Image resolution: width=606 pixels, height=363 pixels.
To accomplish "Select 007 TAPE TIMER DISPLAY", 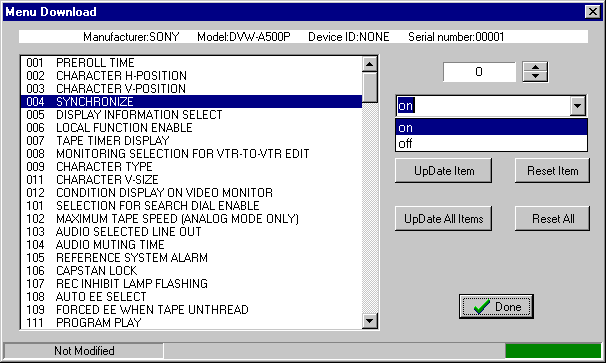I will [191, 140].
